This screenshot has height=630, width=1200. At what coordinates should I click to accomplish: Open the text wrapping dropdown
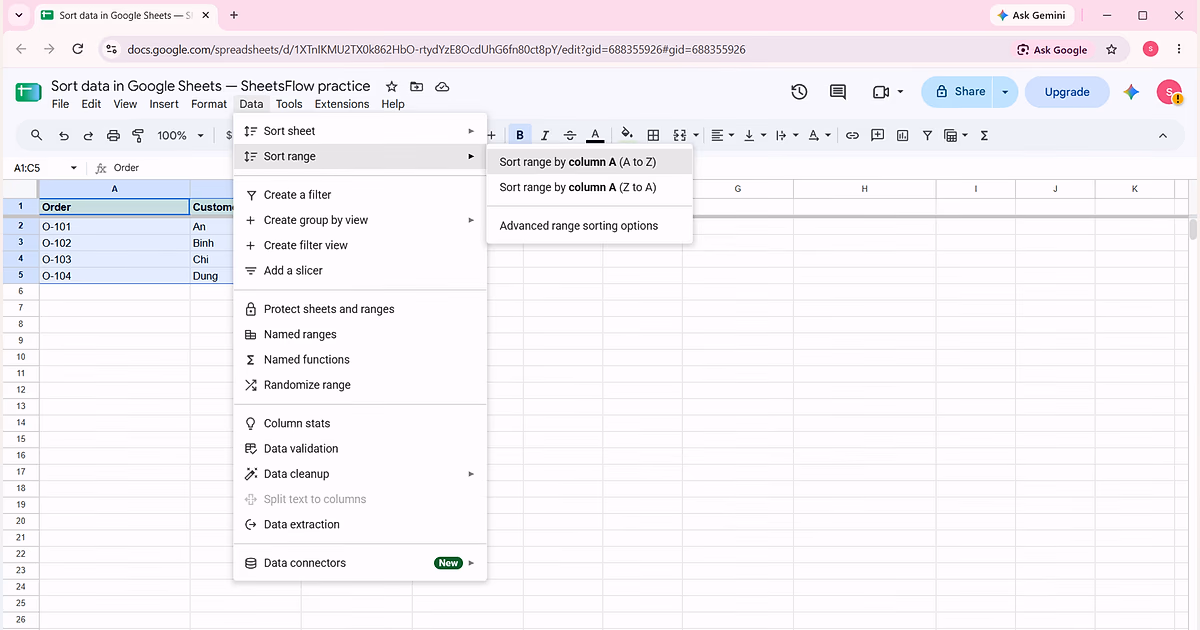pos(786,135)
